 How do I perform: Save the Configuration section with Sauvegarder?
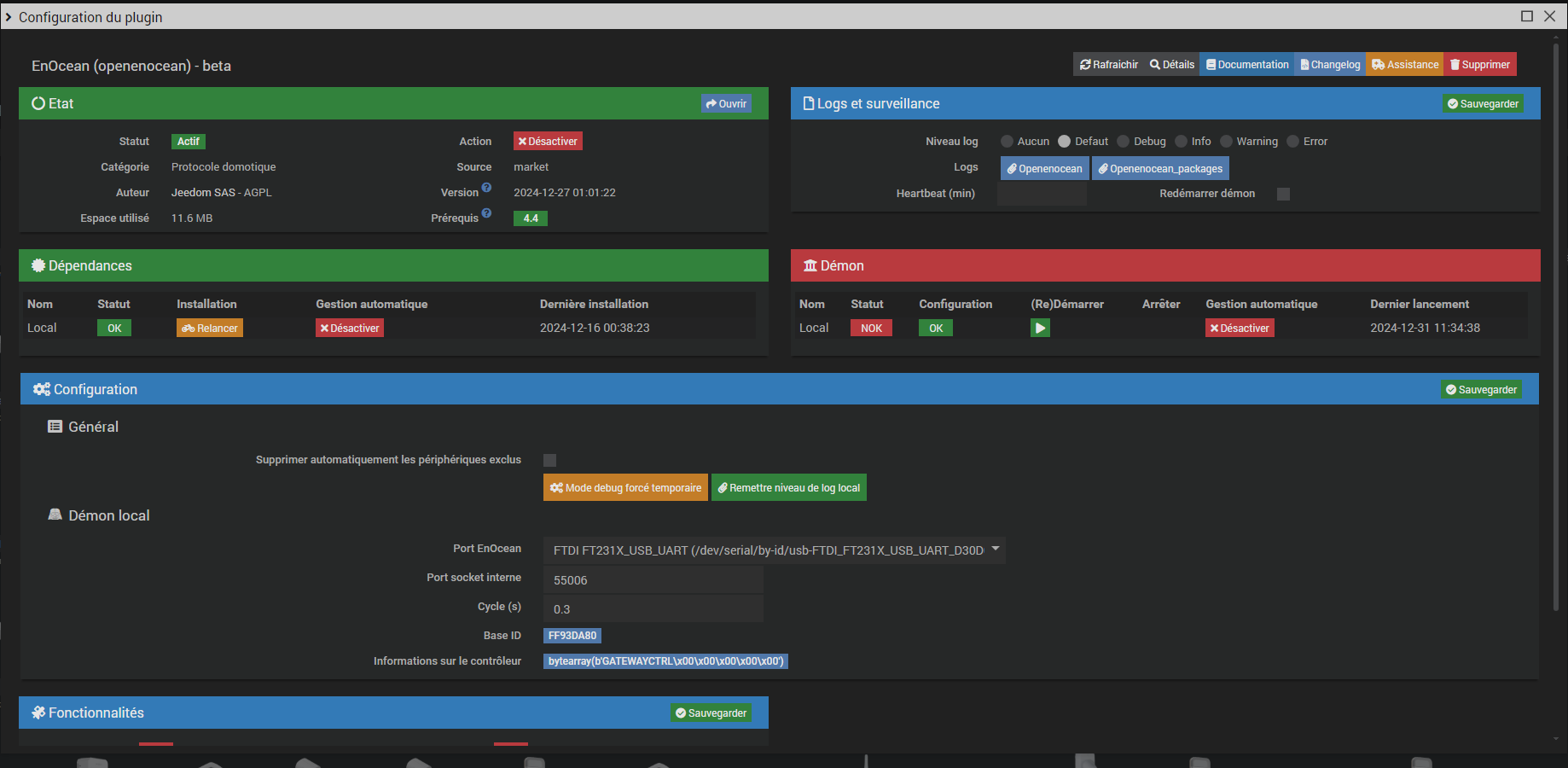coord(1481,390)
